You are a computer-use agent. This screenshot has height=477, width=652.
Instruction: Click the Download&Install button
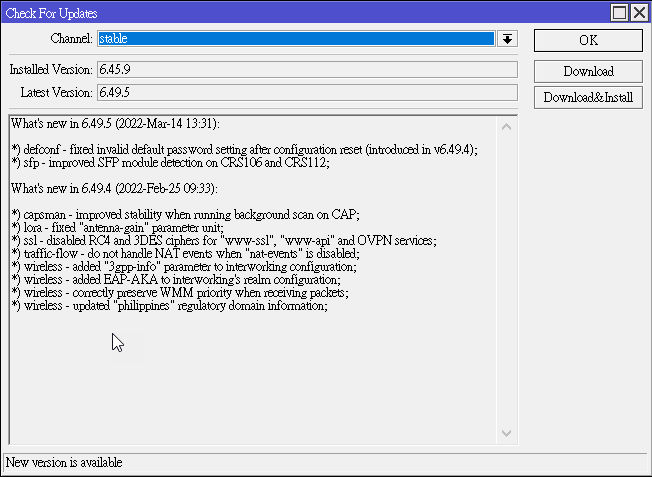tap(588, 98)
